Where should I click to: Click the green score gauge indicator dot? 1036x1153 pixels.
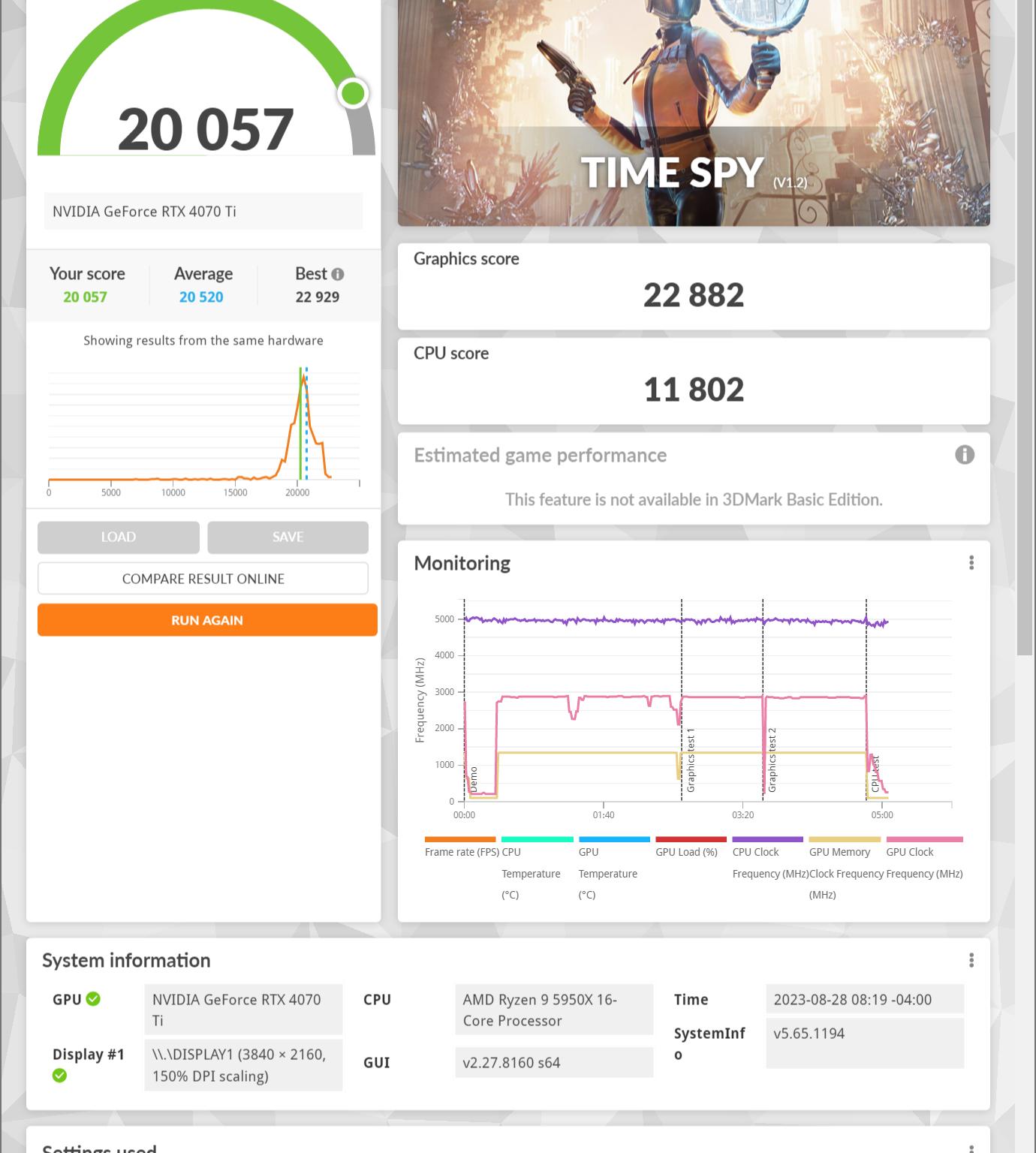coord(353,93)
